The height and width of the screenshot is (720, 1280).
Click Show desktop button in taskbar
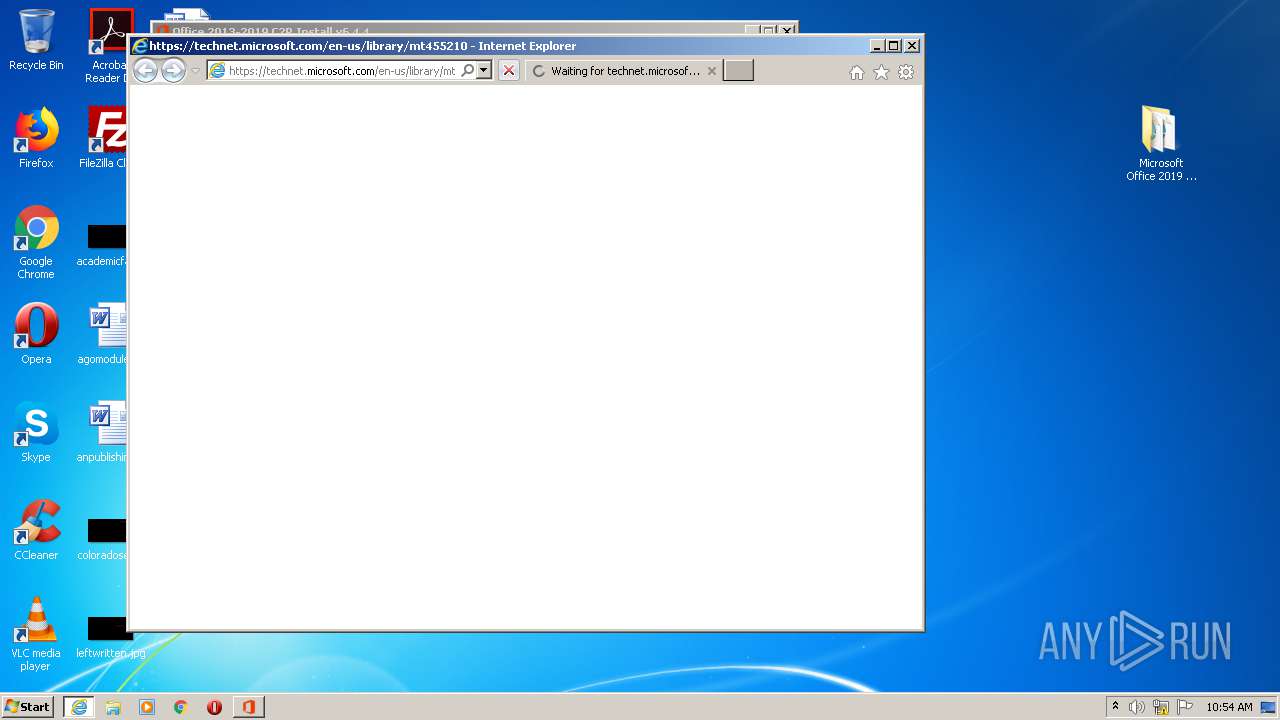(x=1268, y=707)
